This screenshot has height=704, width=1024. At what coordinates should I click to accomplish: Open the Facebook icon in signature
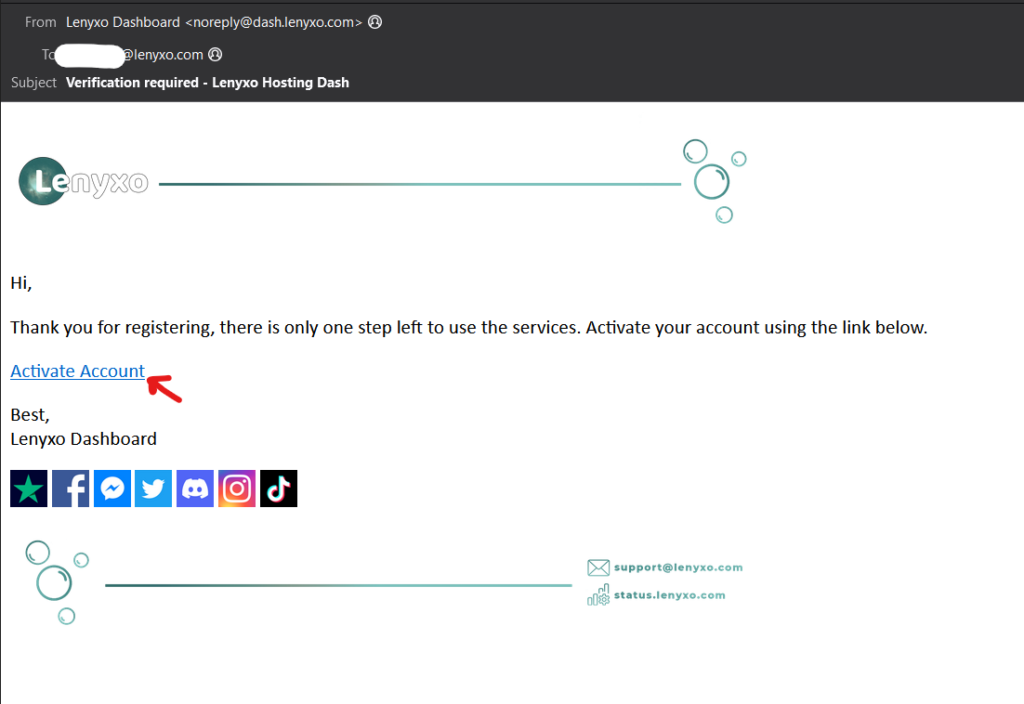71,488
